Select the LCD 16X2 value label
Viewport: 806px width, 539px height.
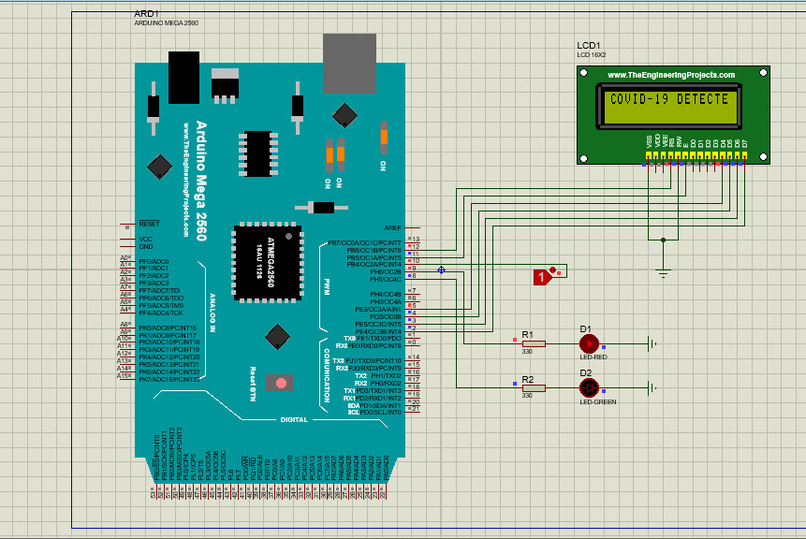tap(591, 55)
